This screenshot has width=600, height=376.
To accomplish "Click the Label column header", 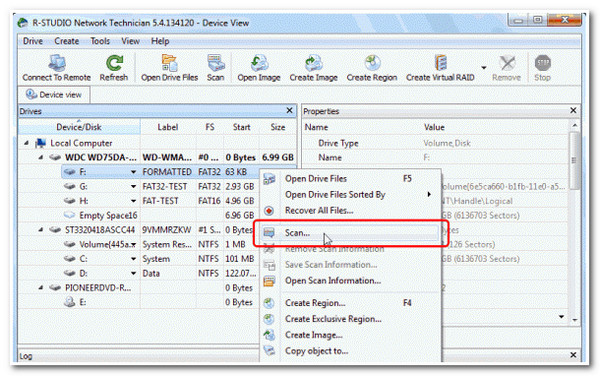I will point(168,127).
